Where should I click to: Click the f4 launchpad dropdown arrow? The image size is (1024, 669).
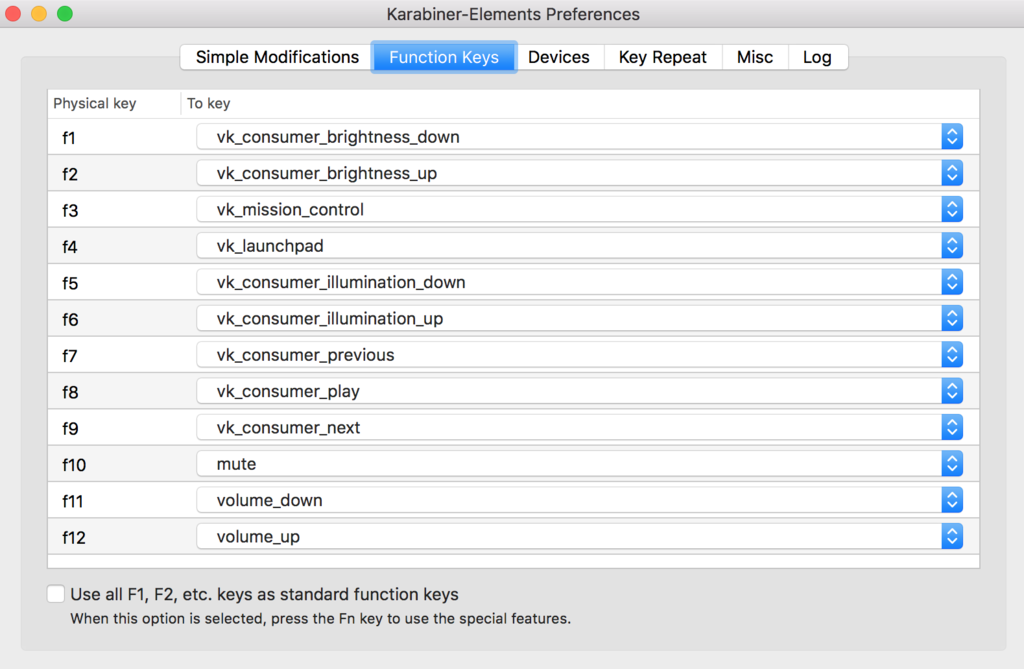[x=952, y=245]
